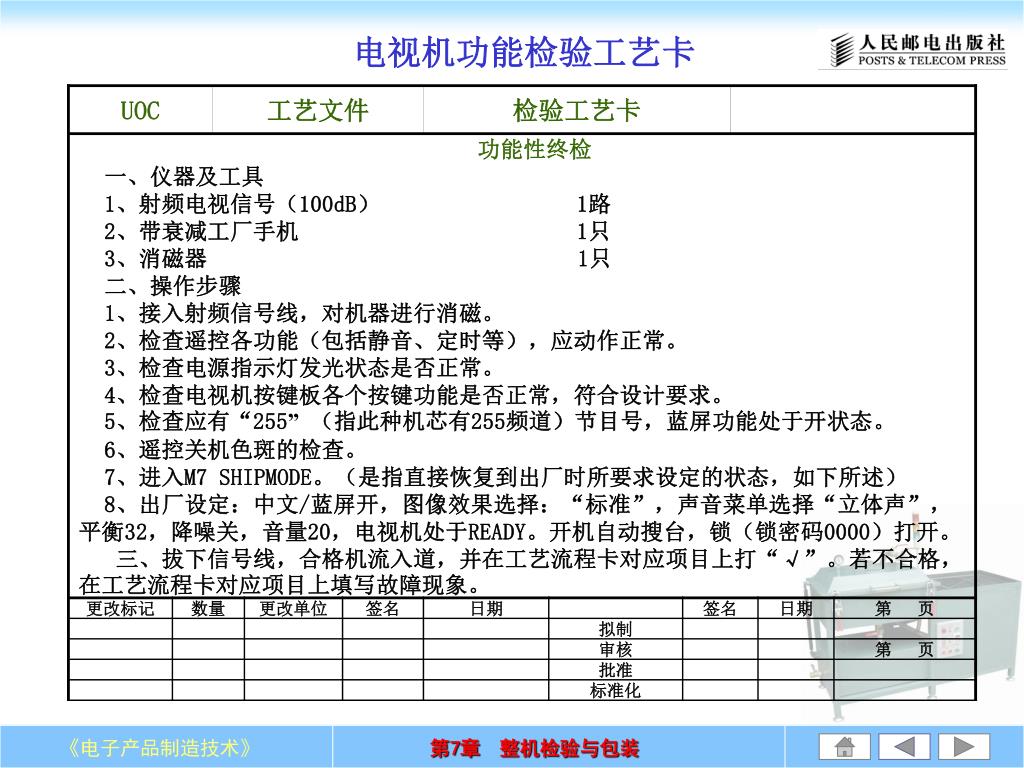Select the line 射频电视信号（100dB）

click(236, 204)
